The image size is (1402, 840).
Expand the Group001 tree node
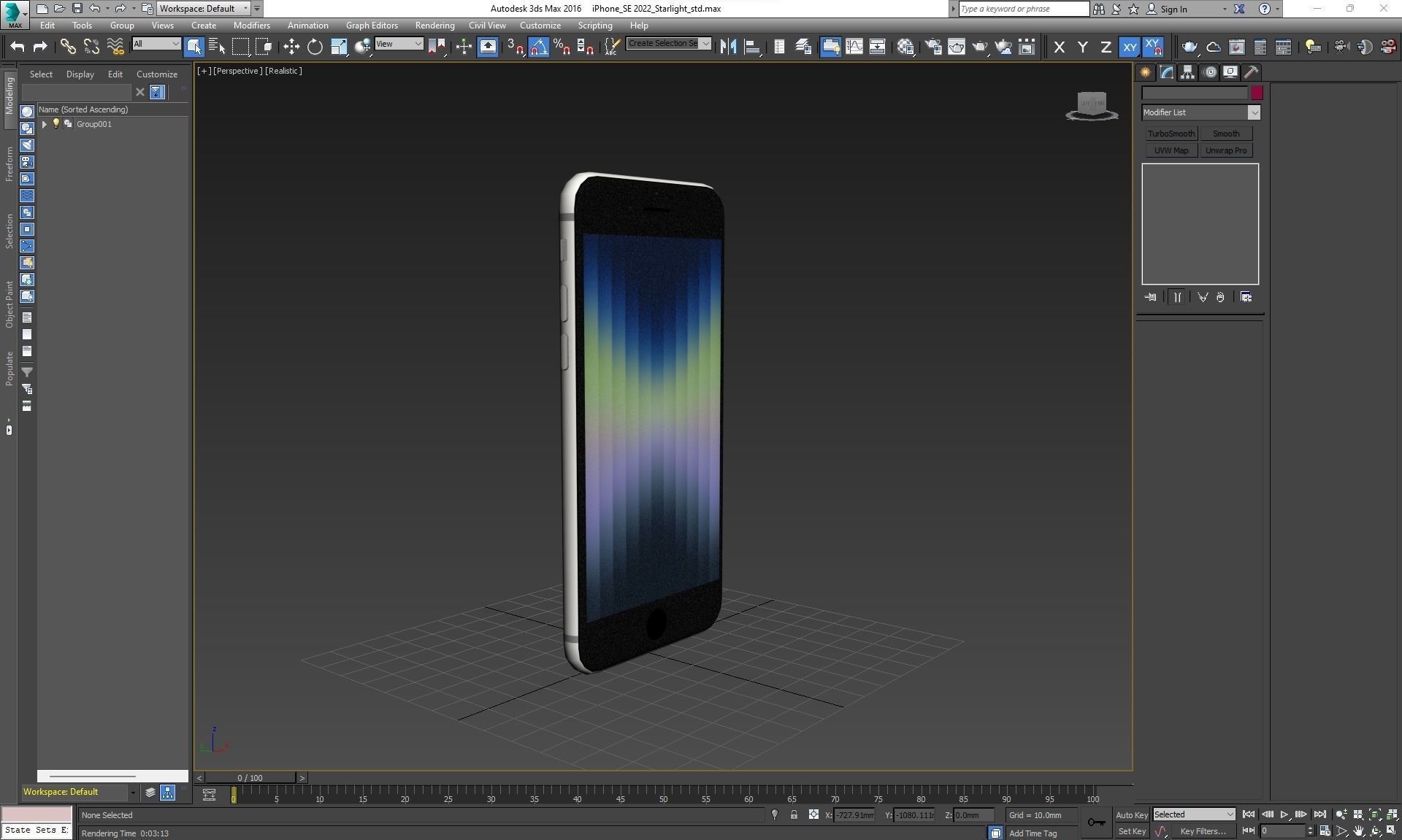[x=44, y=124]
